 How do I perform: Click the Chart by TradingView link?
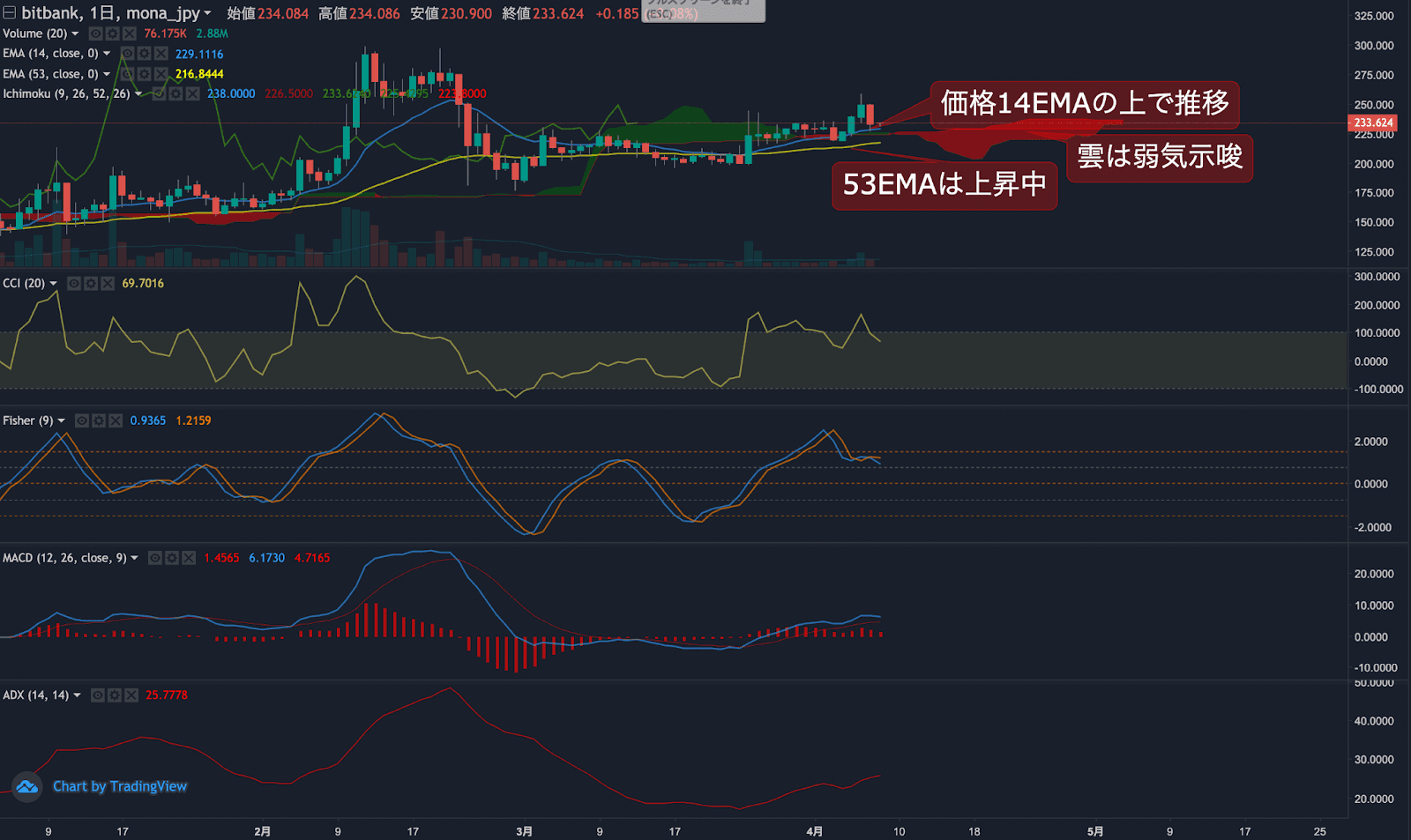(x=120, y=786)
